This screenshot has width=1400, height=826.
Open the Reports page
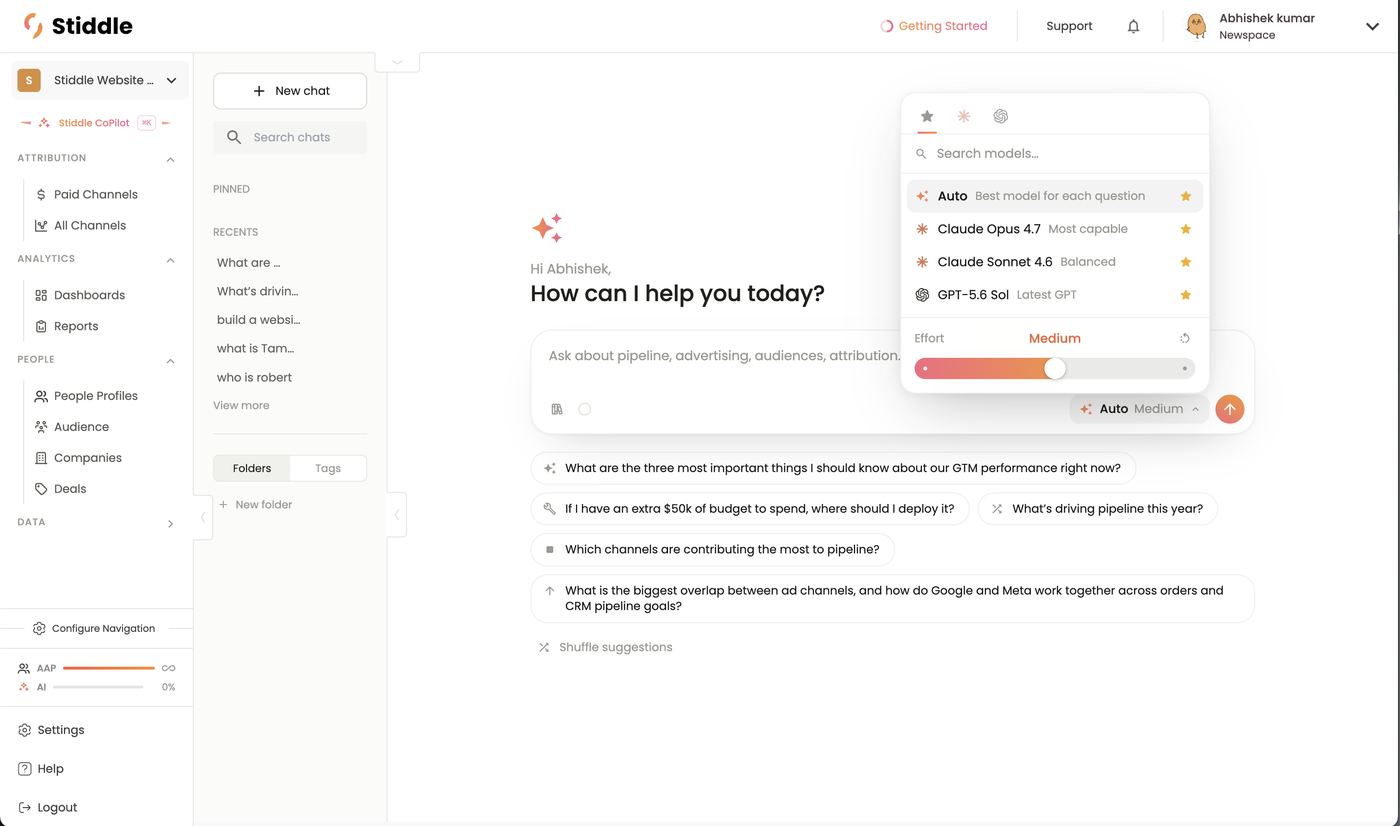[76, 326]
